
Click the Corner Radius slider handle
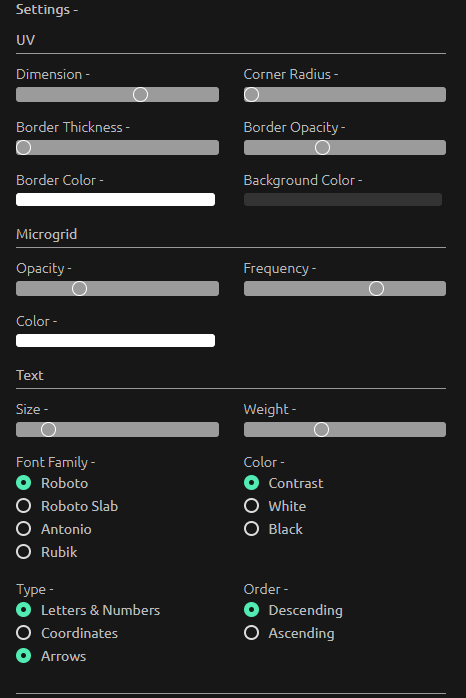[251, 94]
